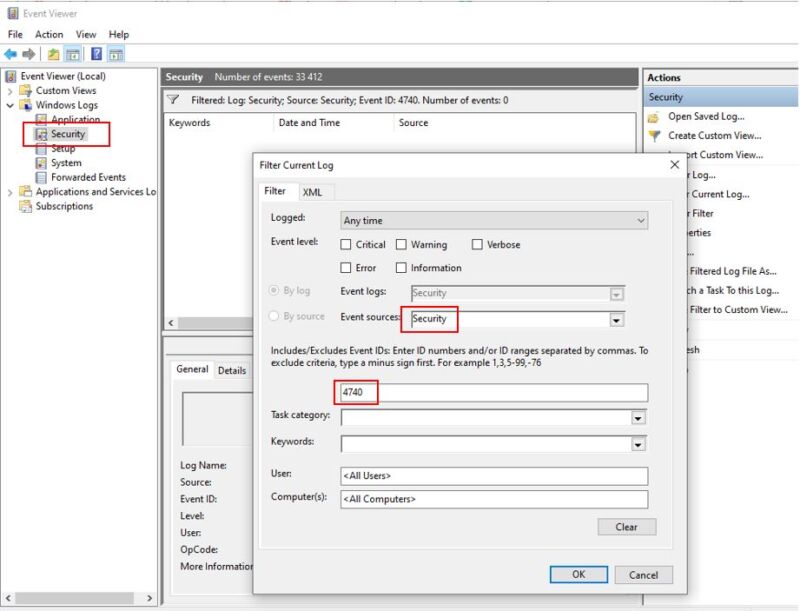Click the Back navigation arrow icon
The image size is (800, 611).
click(12, 54)
